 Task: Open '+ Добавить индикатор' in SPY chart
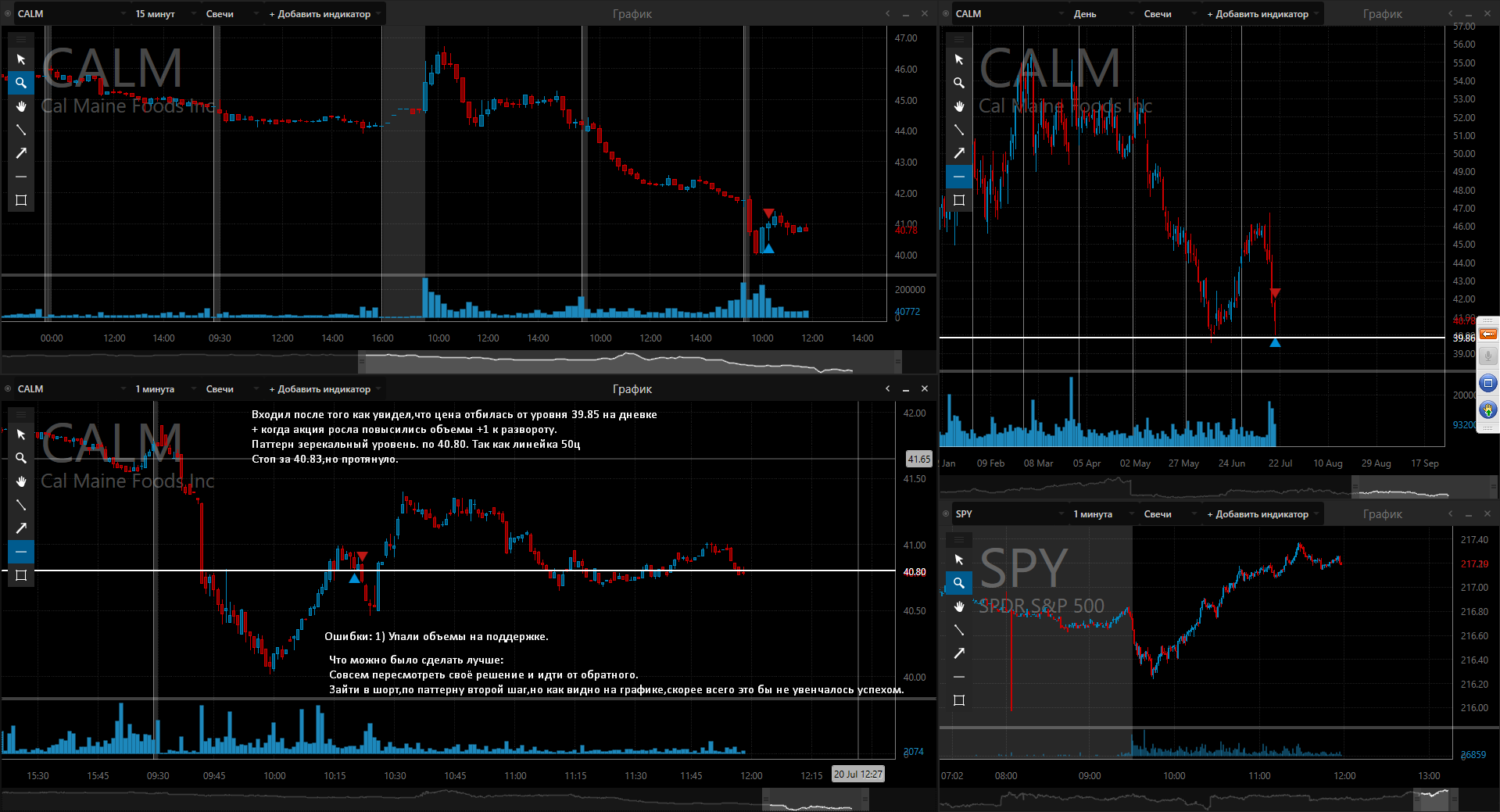1262,513
